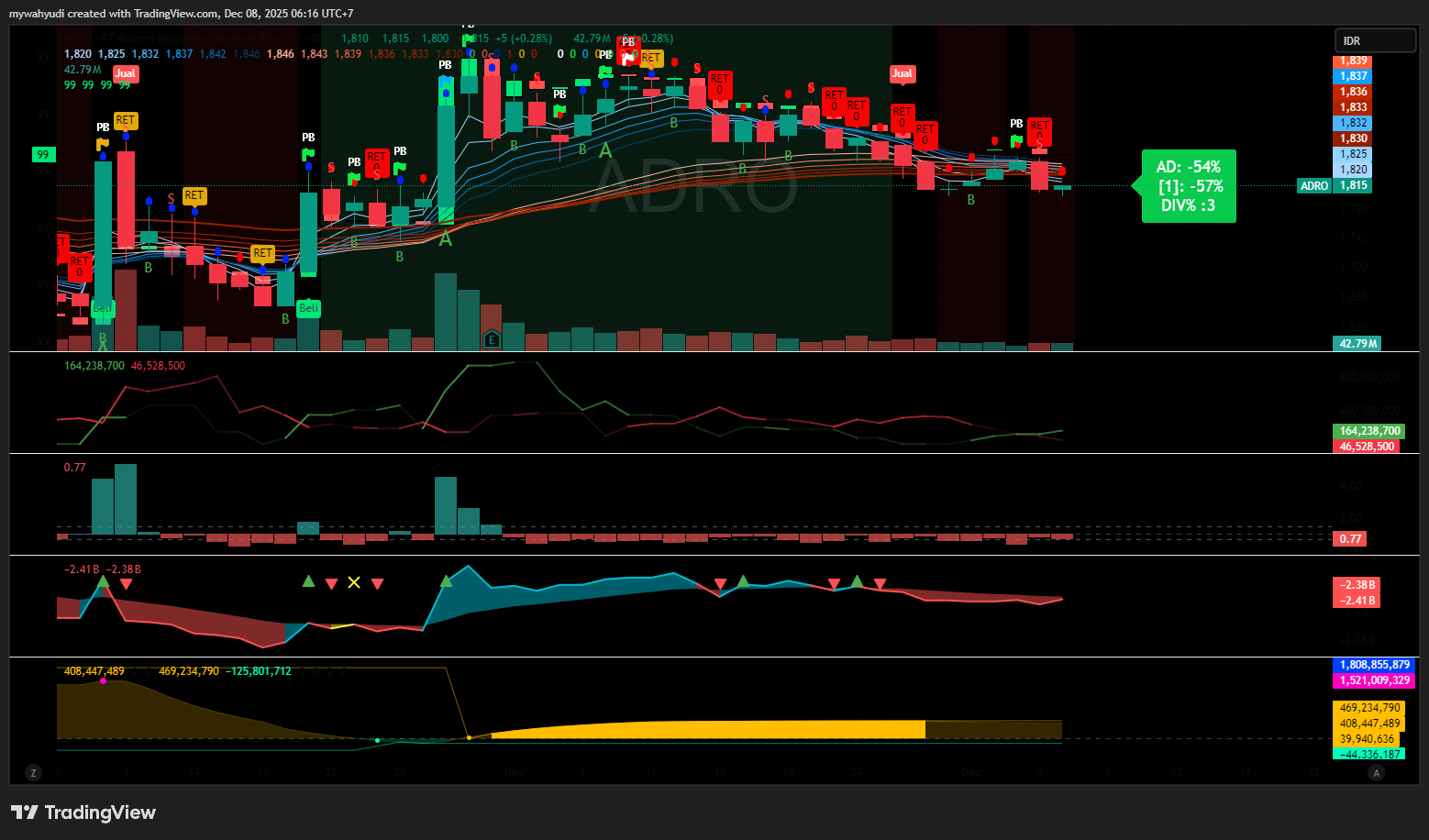The height and width of the screenshot is (840, 1429).
Task: Select the red 0.77 axis label
Action: pos(1350,539)
